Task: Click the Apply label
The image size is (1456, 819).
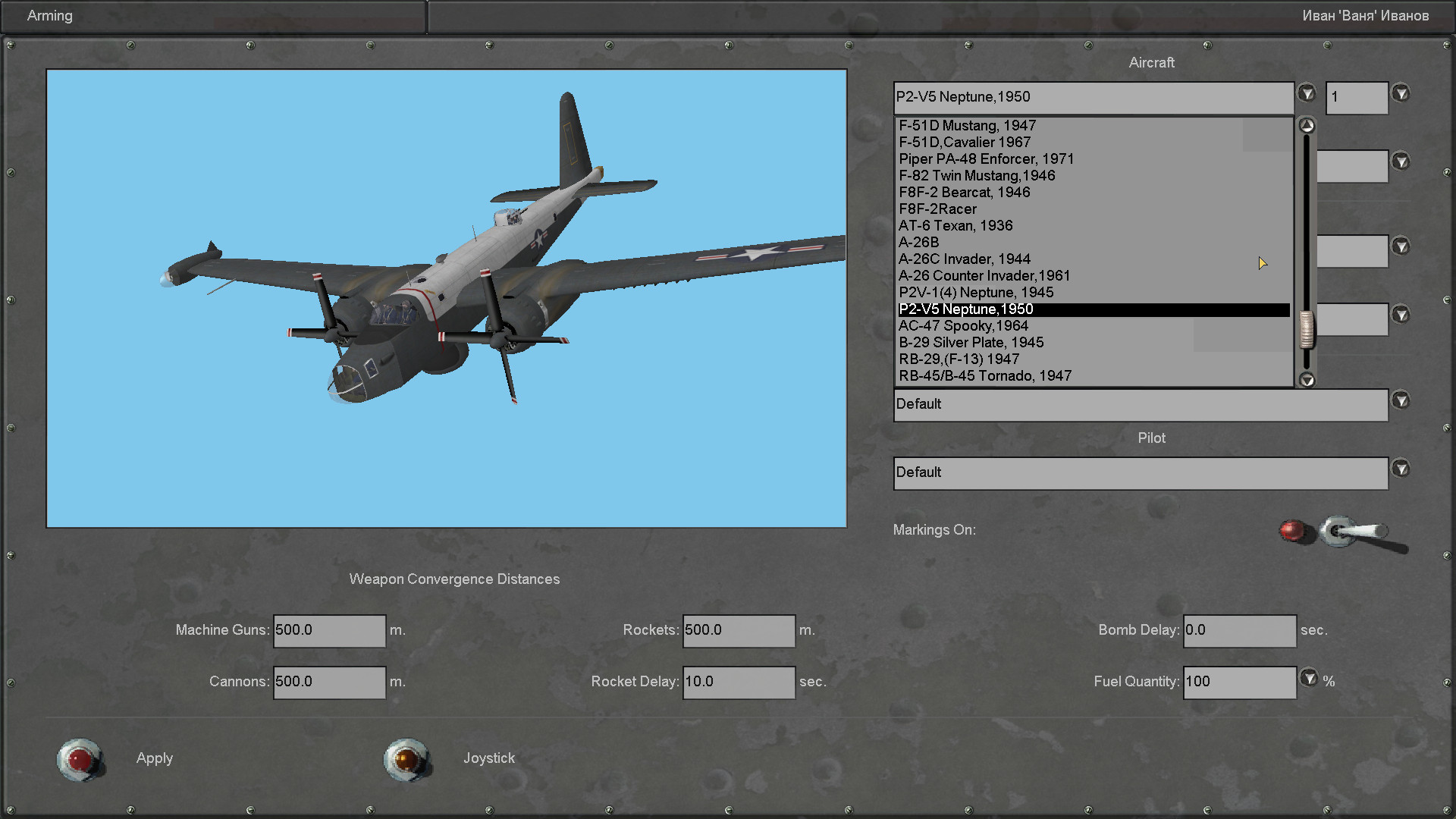Action: point(155,758)
